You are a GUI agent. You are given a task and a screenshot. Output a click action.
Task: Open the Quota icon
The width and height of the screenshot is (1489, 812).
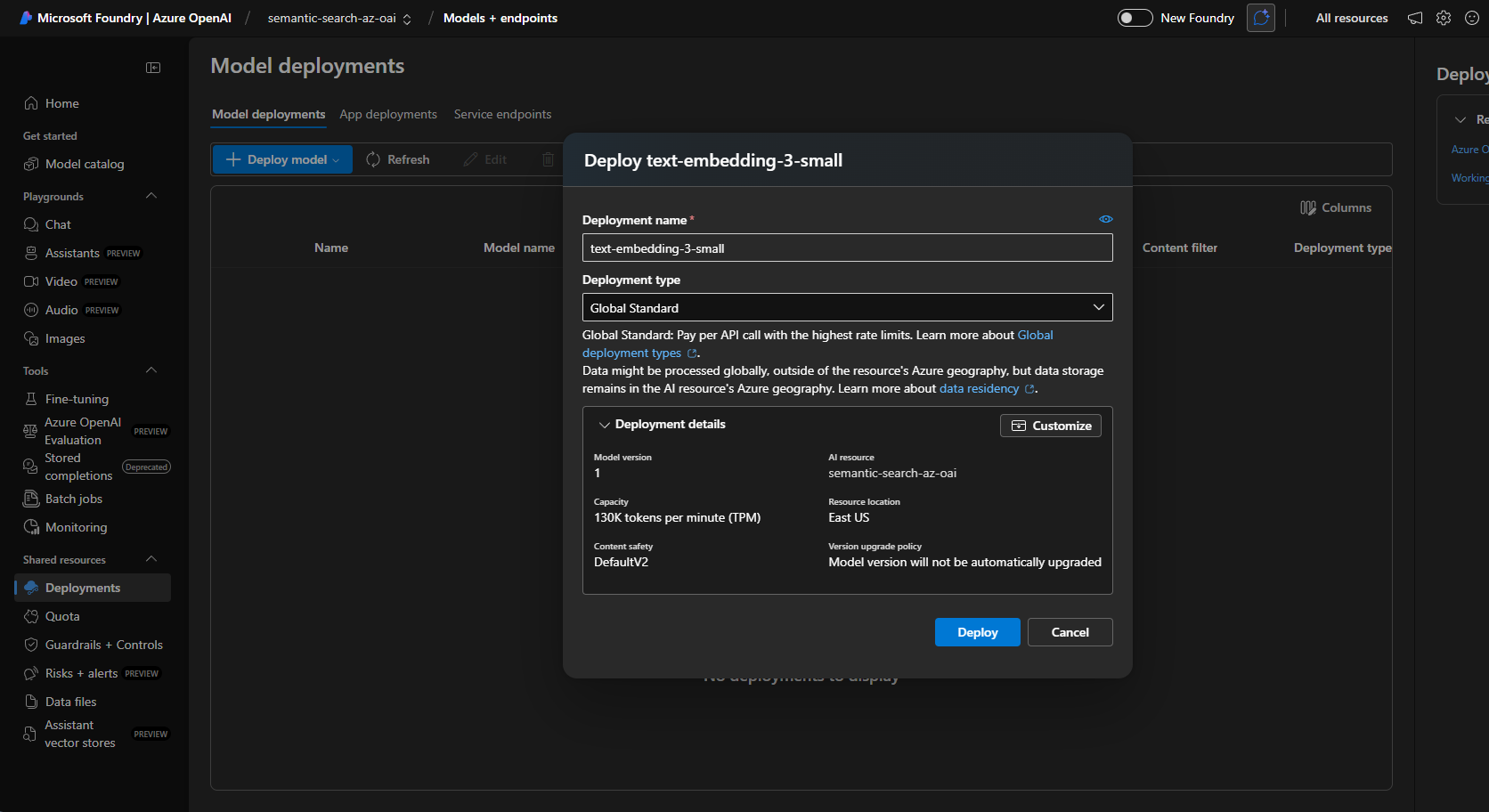pyautogui.click(x=31, y=616)
